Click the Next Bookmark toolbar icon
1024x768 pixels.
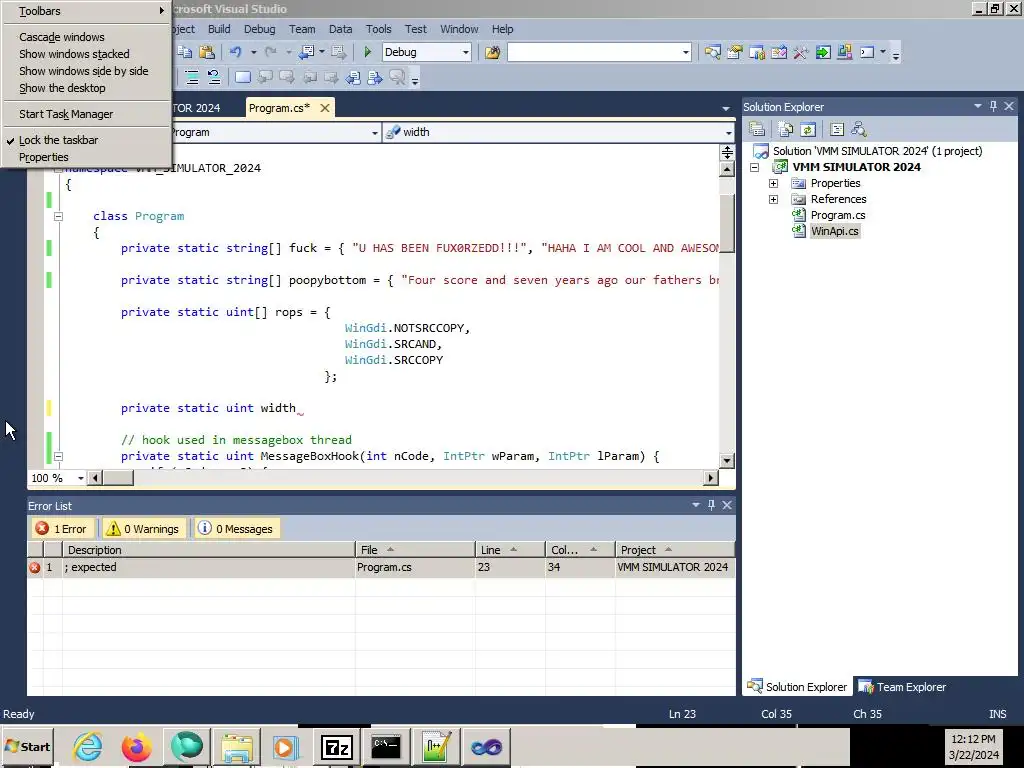coord(286,77)
